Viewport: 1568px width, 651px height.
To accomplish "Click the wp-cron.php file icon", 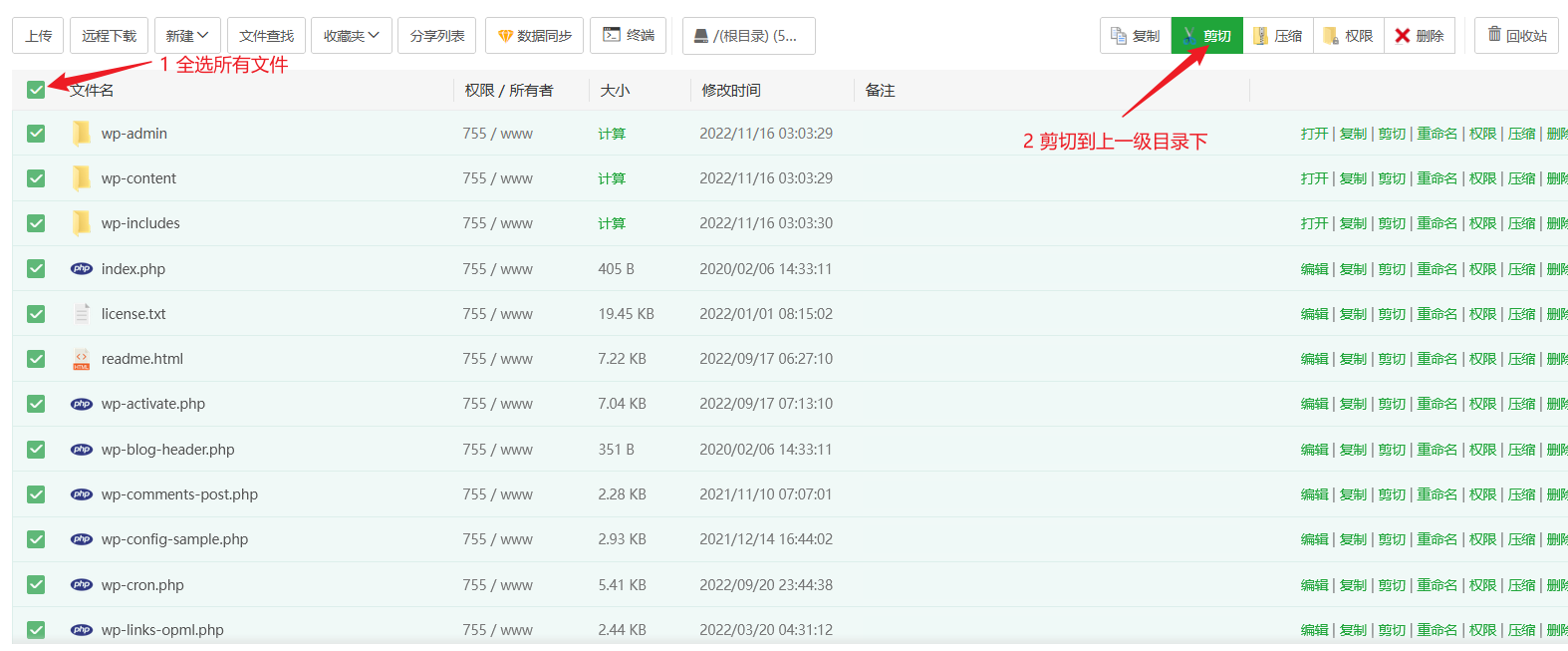I will pos(82,585).
